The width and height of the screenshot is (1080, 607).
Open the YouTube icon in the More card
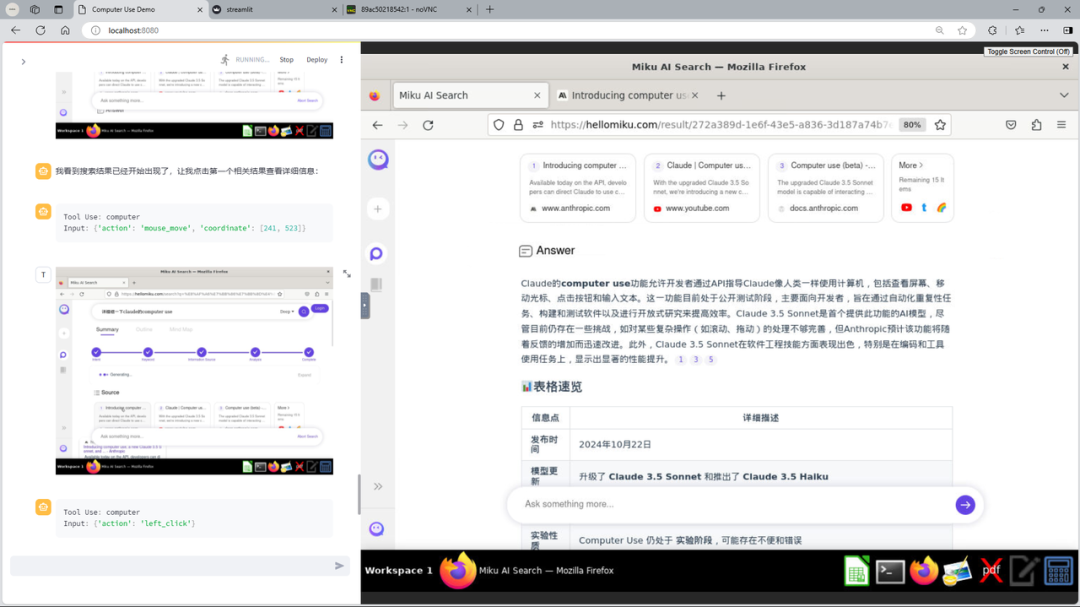(x=907, y=208)
